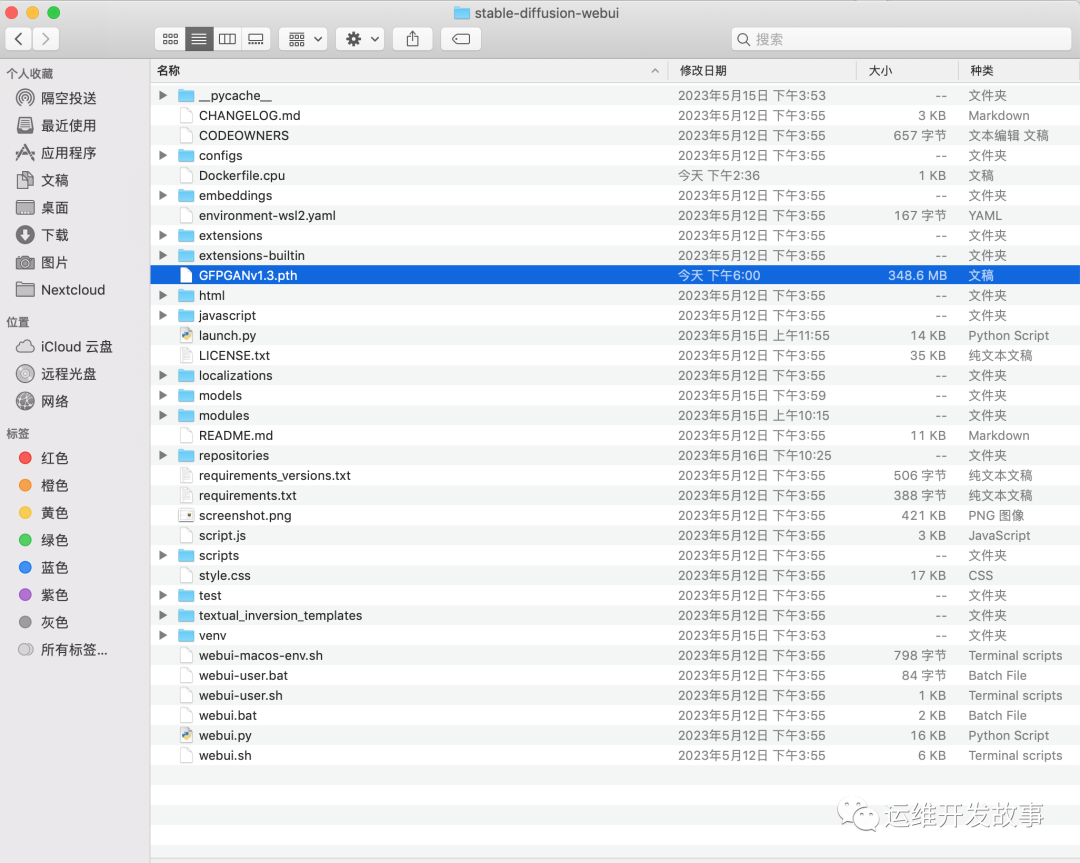The image size is (1080, 863).
Task: Select the requirements_versions.txt file
Action: pos(614,475)
